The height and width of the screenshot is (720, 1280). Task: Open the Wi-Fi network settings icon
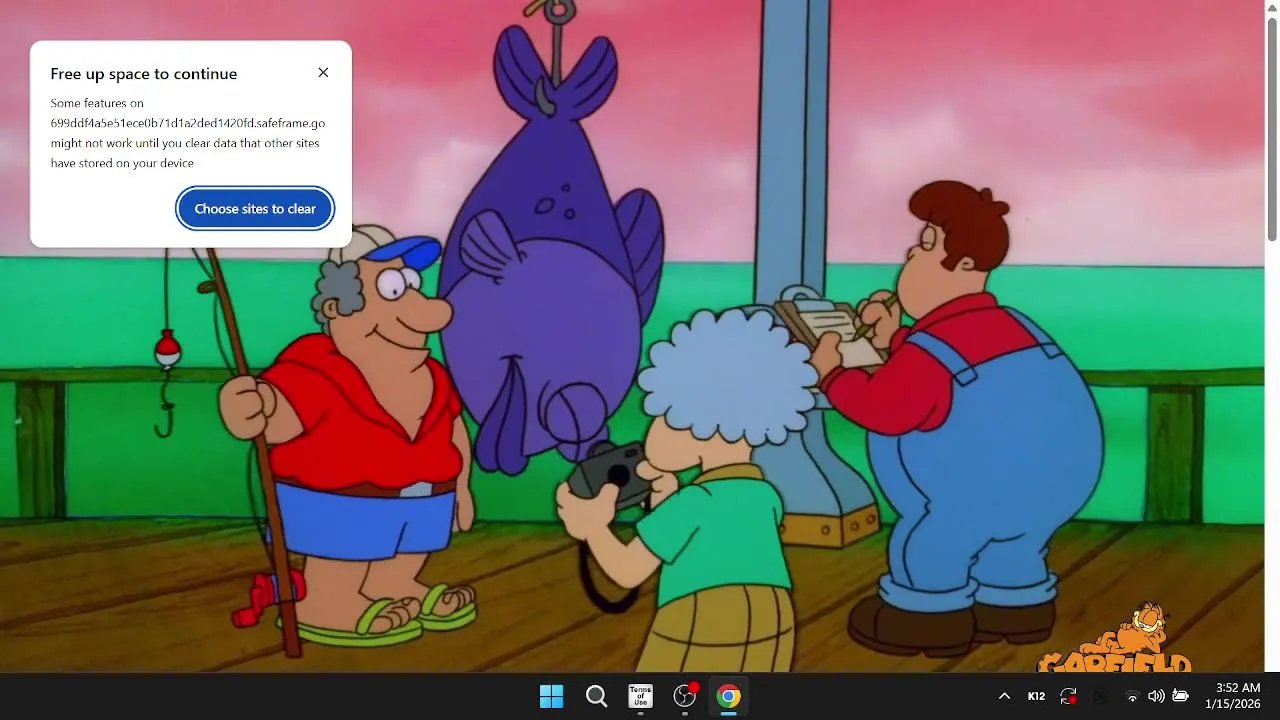click(x=1132, y=696)
